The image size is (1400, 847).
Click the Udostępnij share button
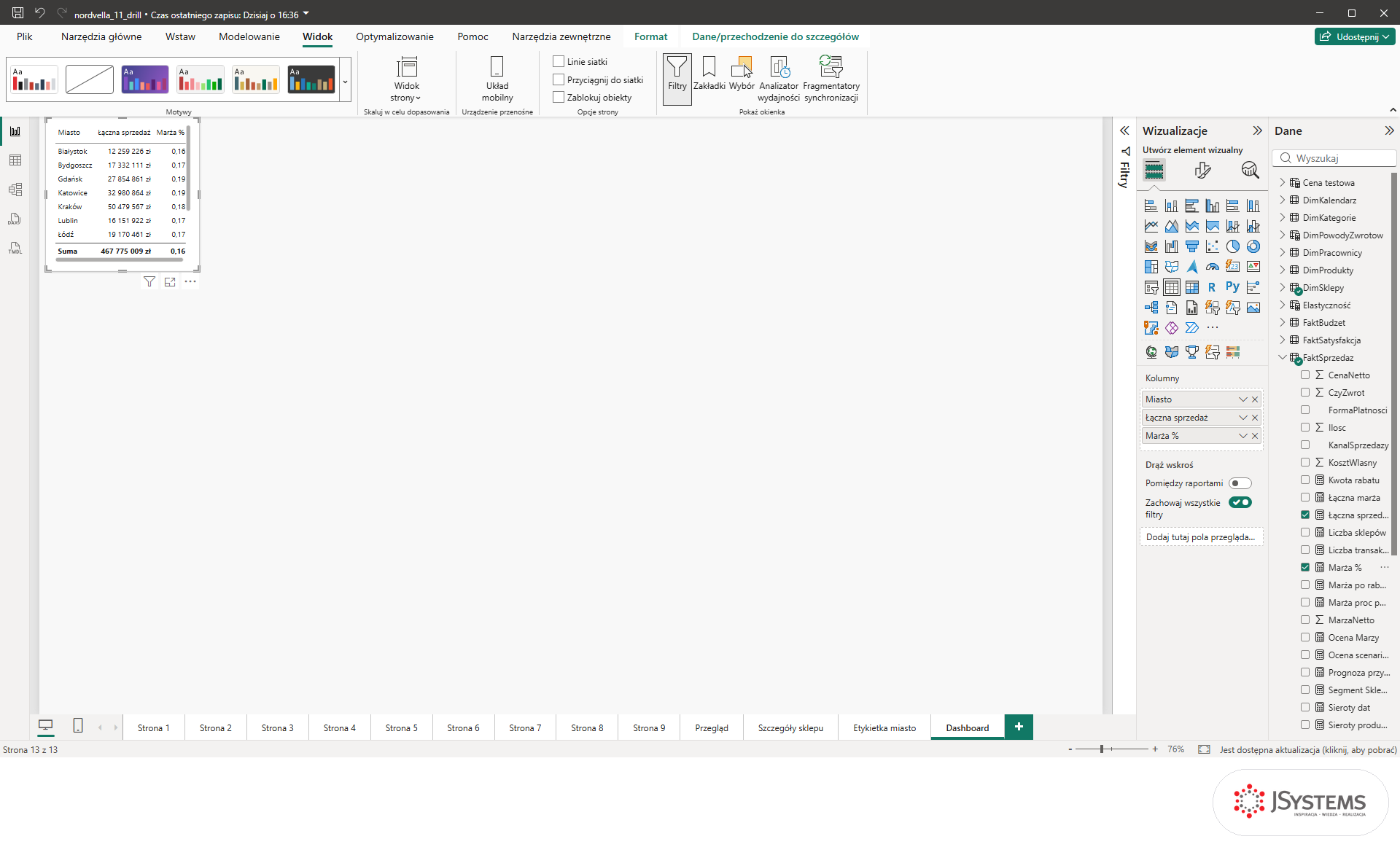click(1354, 36)
